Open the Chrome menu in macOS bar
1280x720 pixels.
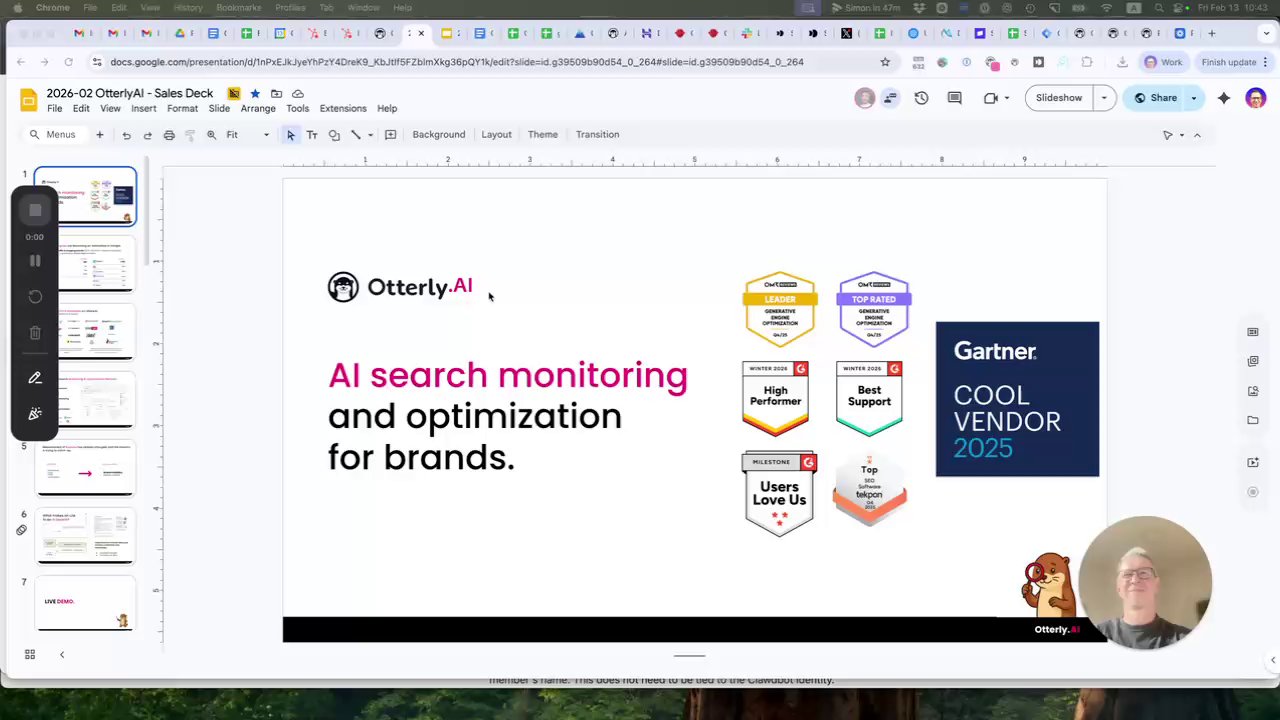coord(53,8)
